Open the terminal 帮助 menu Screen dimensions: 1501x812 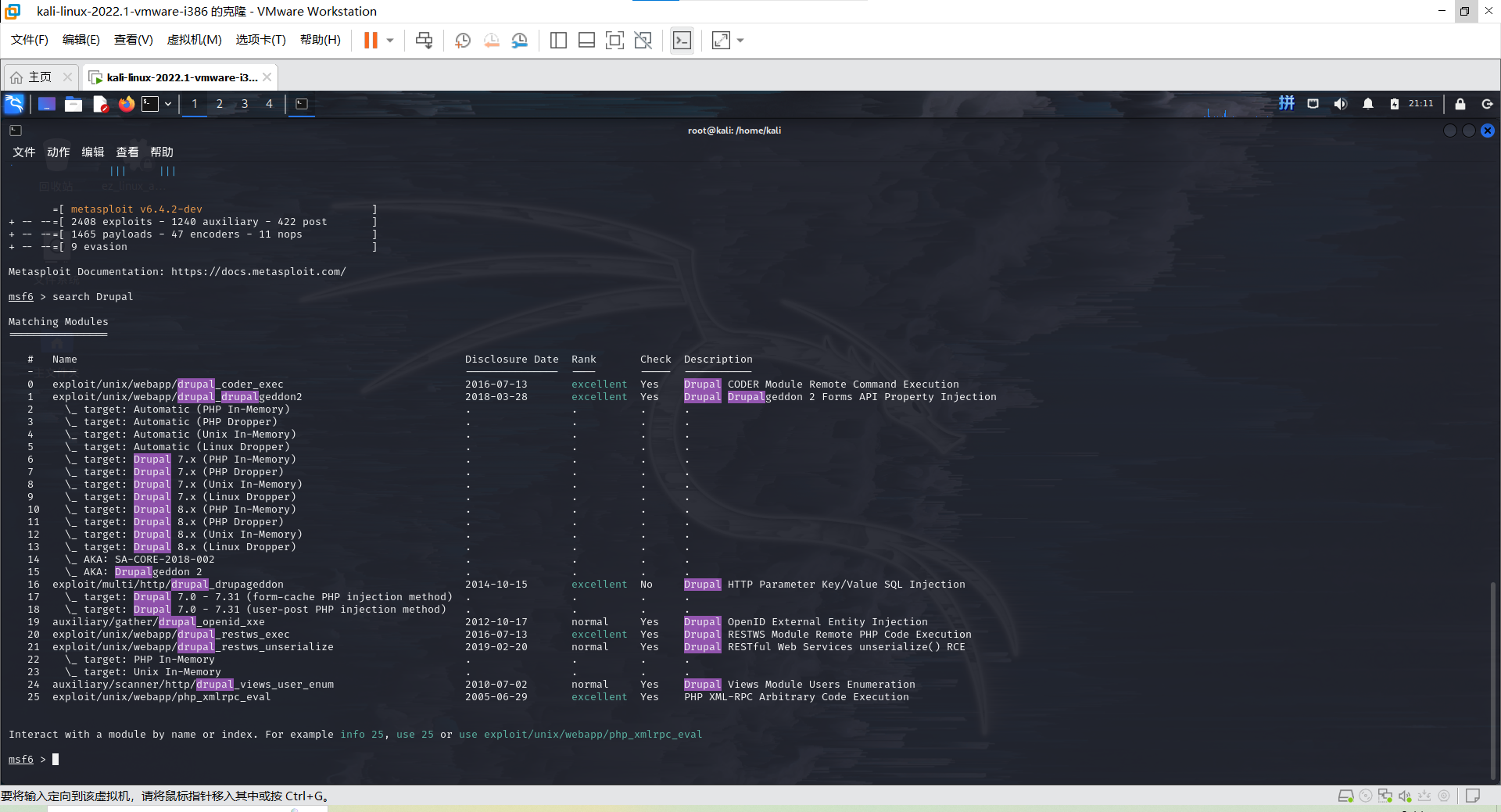point(162,152)
